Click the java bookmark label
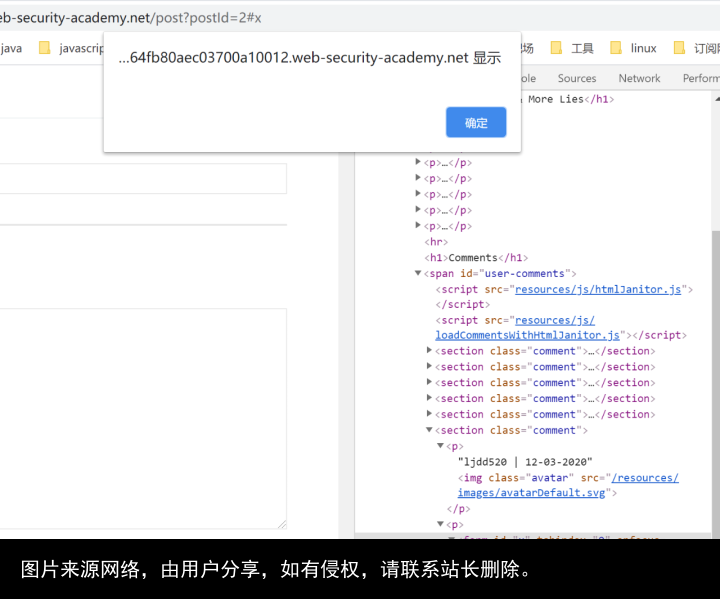The width and height of the screenshot is (720, 599). [11, 48]
